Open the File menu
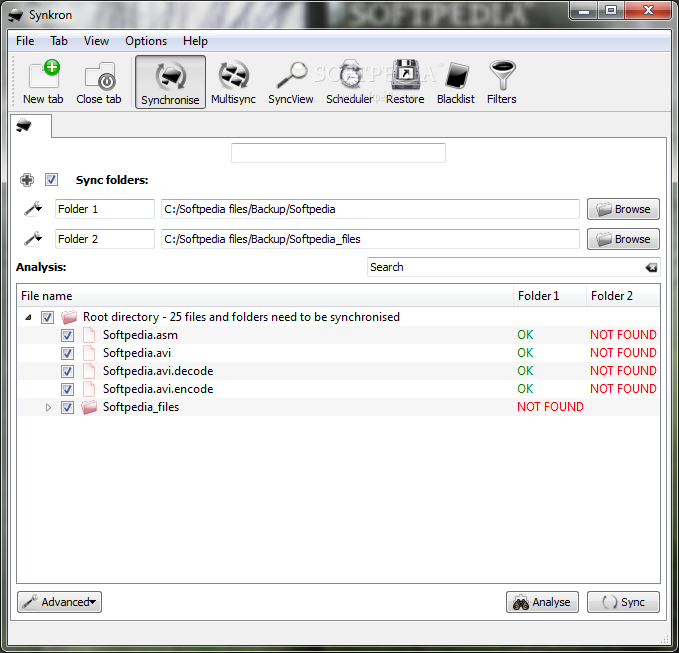 [x=25, y=41]
